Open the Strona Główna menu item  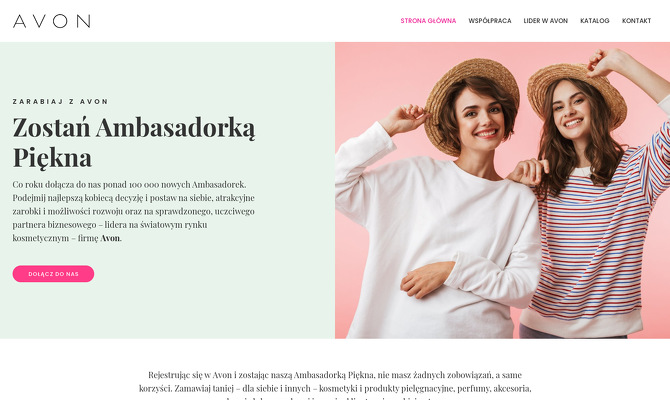tap(428, 21)
